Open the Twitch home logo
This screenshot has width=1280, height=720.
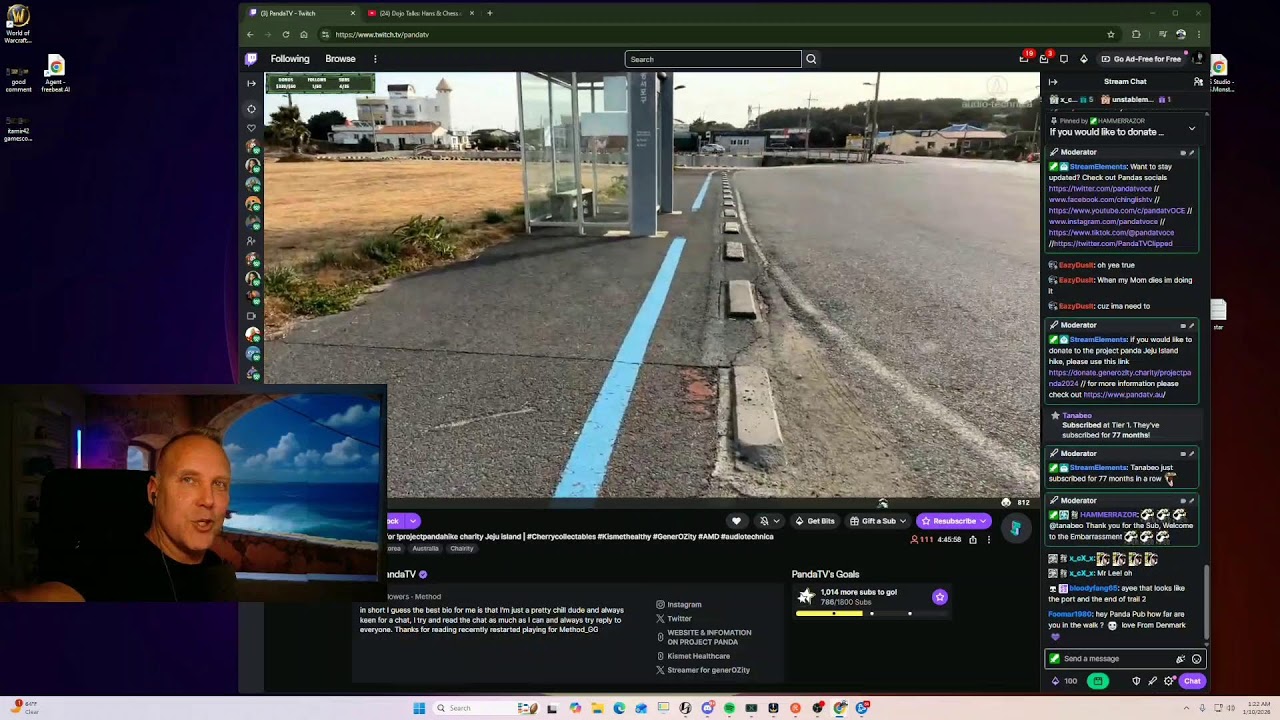click(x=251, y=59)
